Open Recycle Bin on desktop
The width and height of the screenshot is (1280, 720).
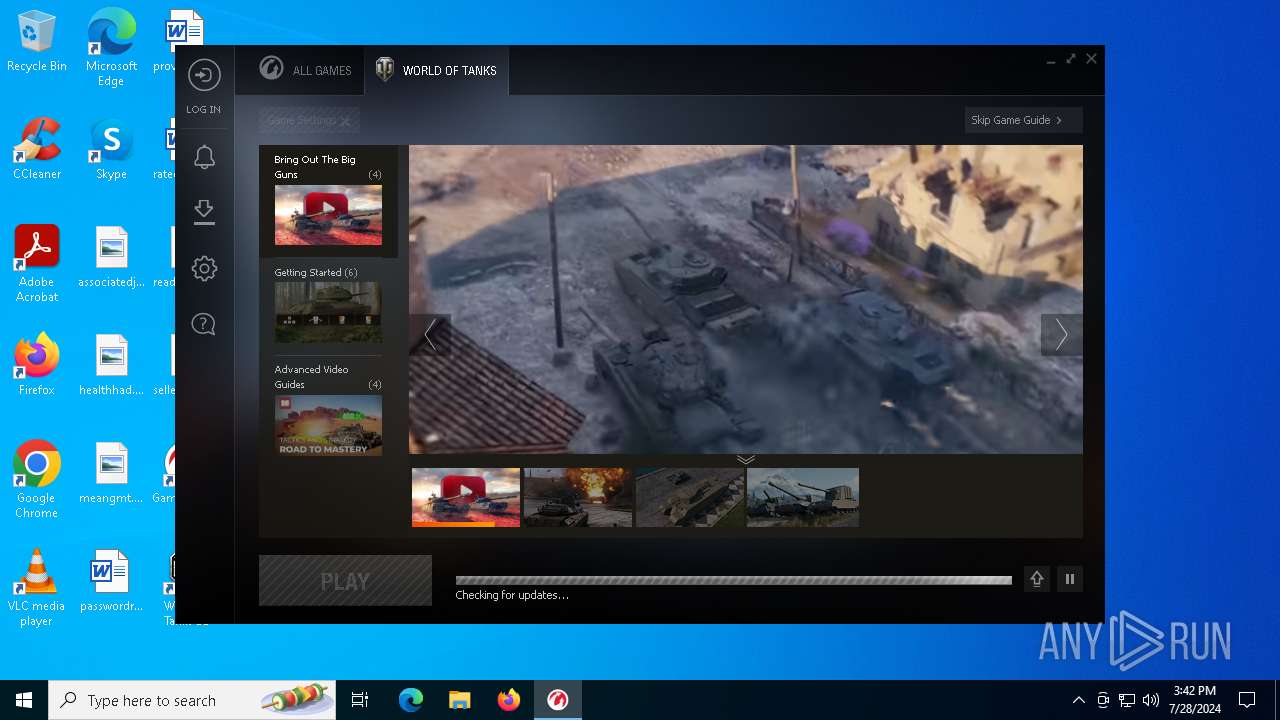click(x=37, y=42)
